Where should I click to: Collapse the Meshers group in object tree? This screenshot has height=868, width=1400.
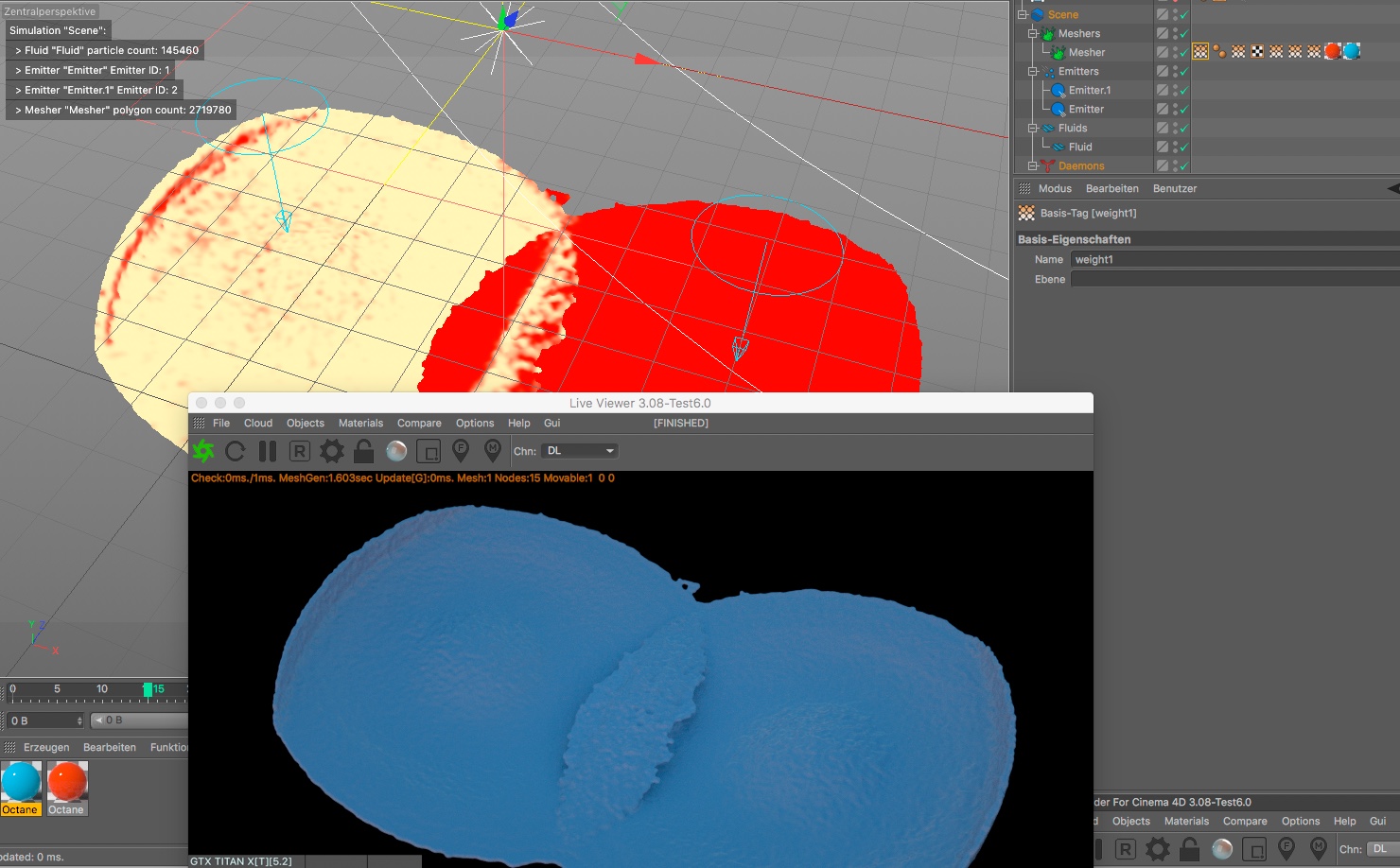pyautogui.click(x=1033, y=33)
